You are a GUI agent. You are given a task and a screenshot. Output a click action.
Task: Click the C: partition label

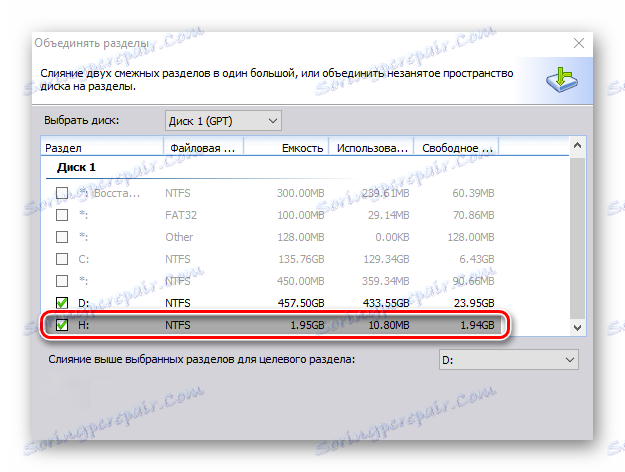coord(83,260)
